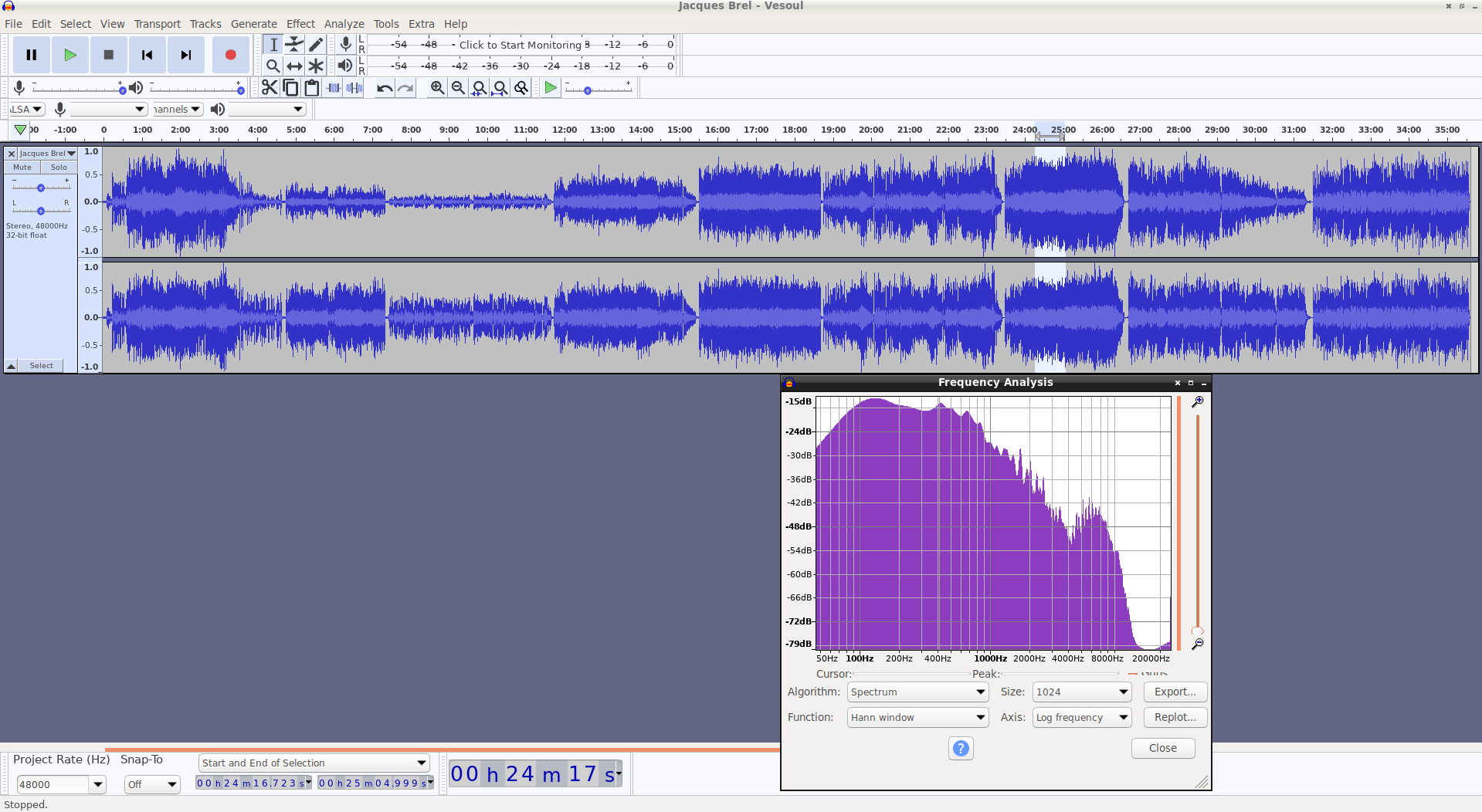Choose the Draw pencil tool
The height and width of the screenshot is (812, 1482).
316,45
